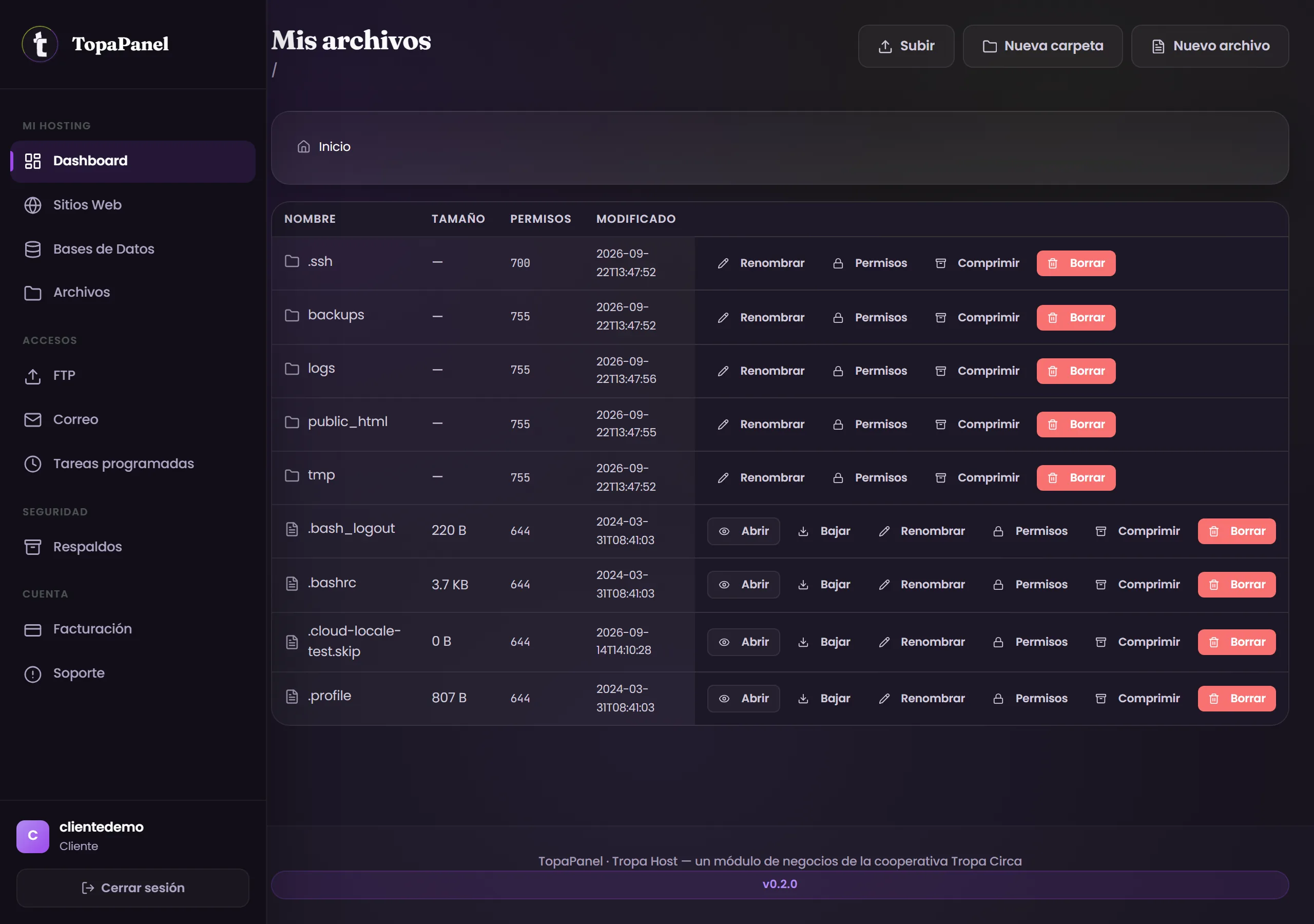The image size is (1314, 924).
Task: Delete the .bashrc file with Borrar
Action: click(1236, 585)
